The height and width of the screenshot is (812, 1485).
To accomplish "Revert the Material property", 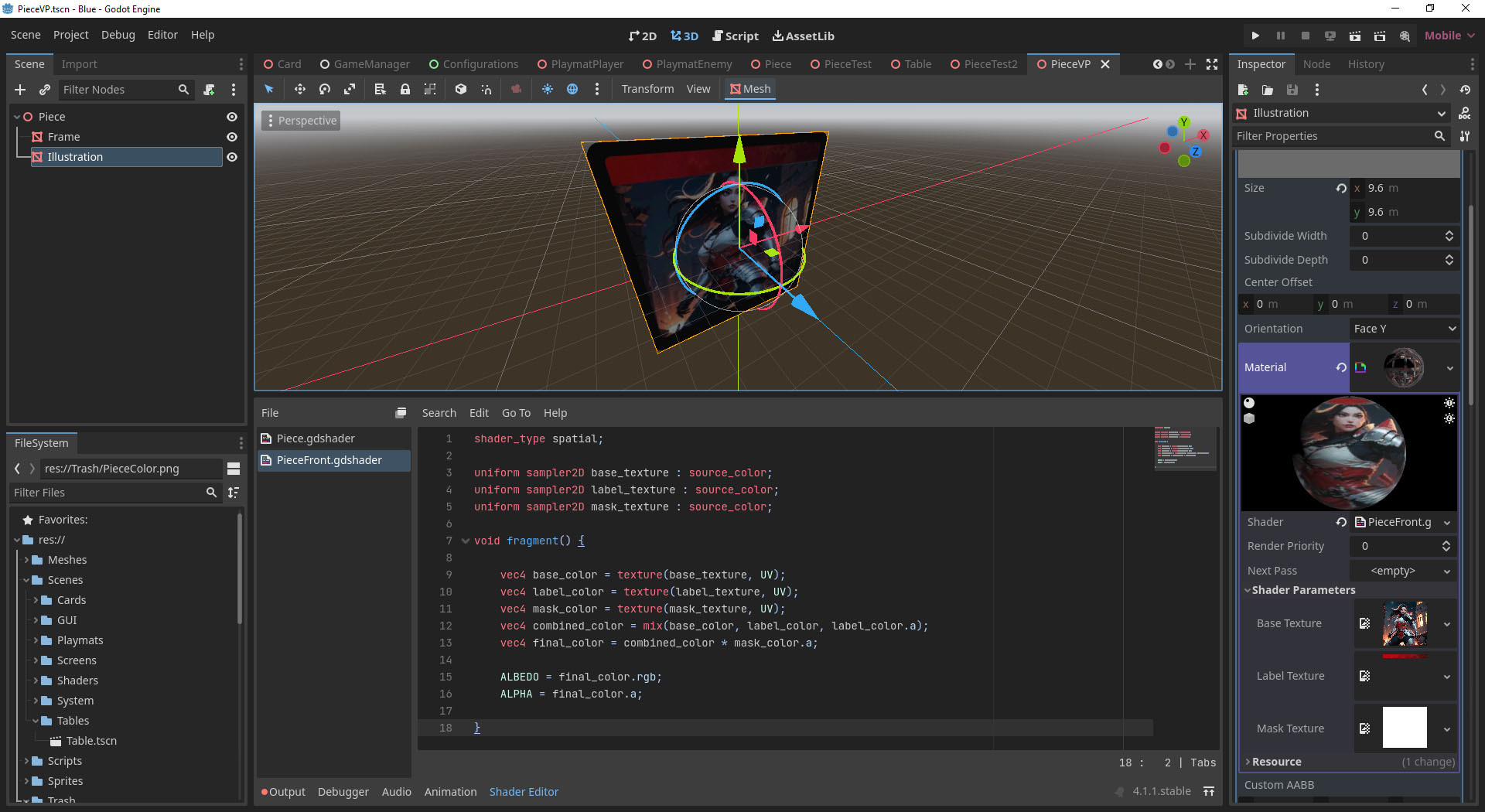I will 1341,367.
